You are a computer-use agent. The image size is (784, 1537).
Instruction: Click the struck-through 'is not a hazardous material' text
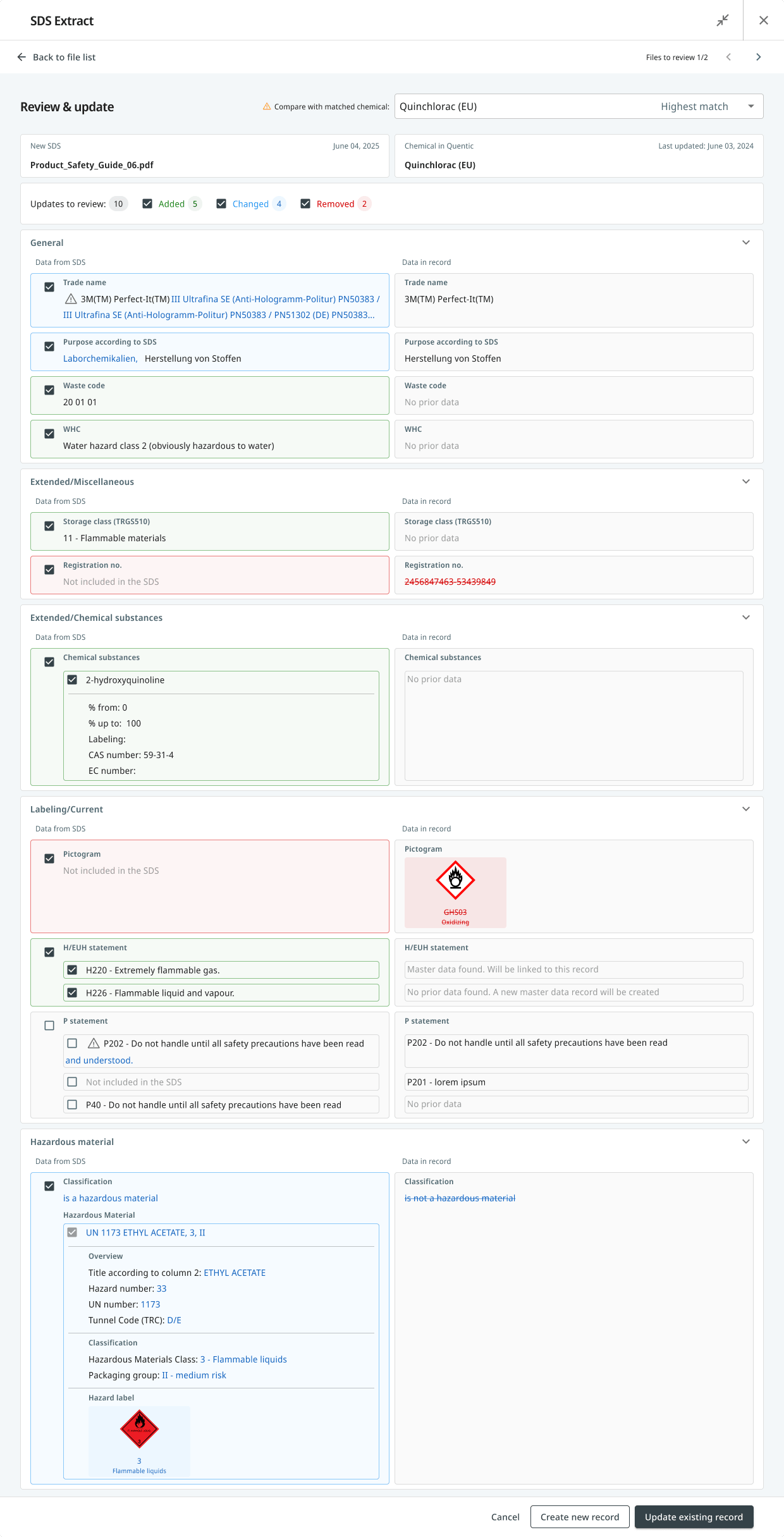tap(460, 1198)
